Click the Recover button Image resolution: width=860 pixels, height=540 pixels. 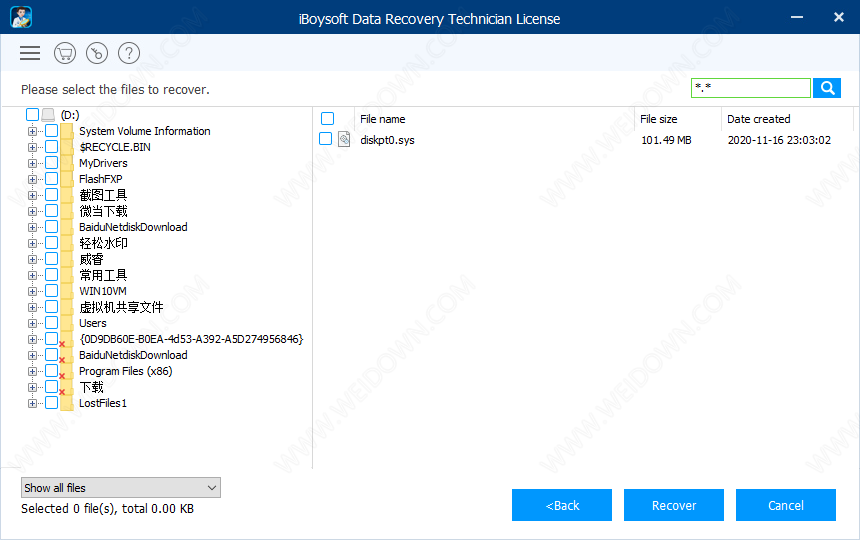674,505
